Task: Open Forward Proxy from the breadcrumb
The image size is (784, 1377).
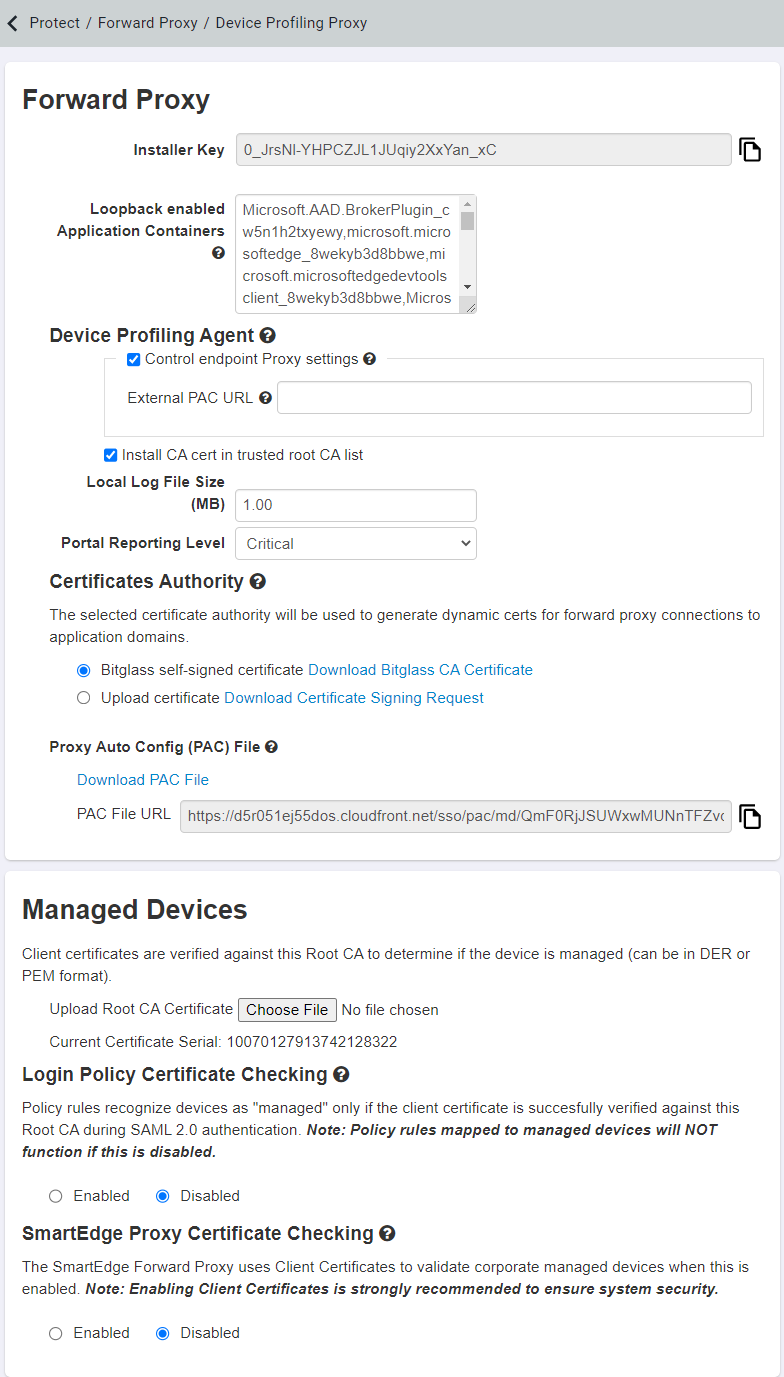Action: tap(148, 22)
